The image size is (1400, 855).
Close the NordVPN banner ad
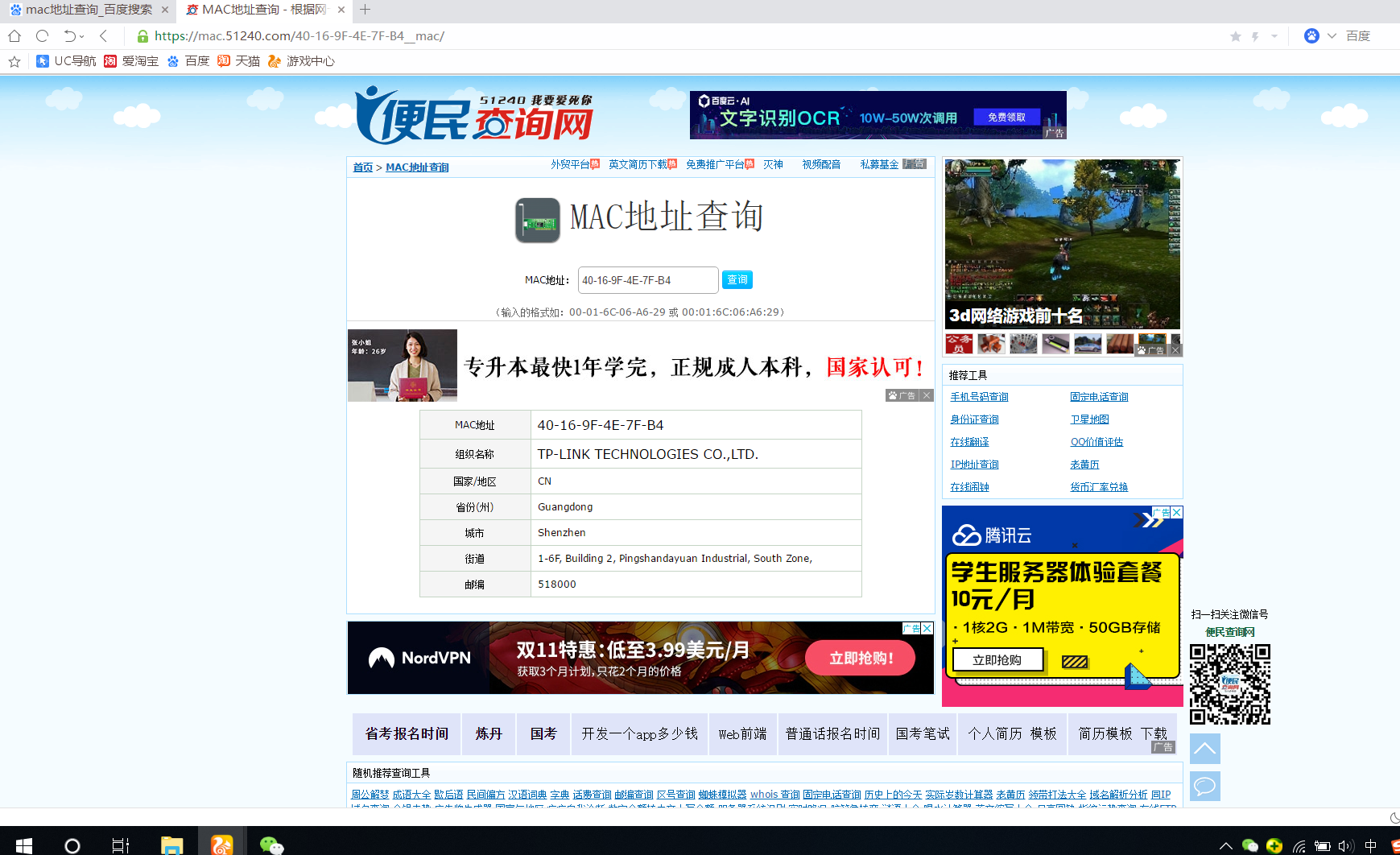(927, 628)
